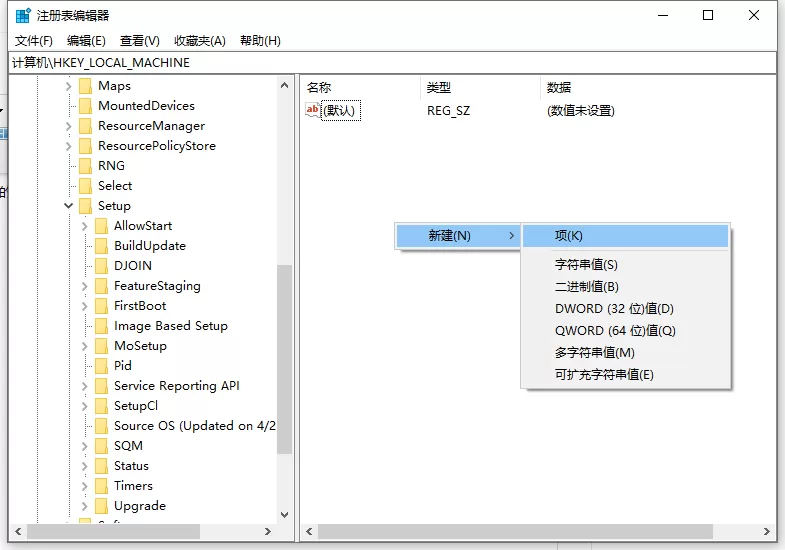Expand the ResourcePolicyStore key
This screenshot has width=785, height=550.
[69, 146]
